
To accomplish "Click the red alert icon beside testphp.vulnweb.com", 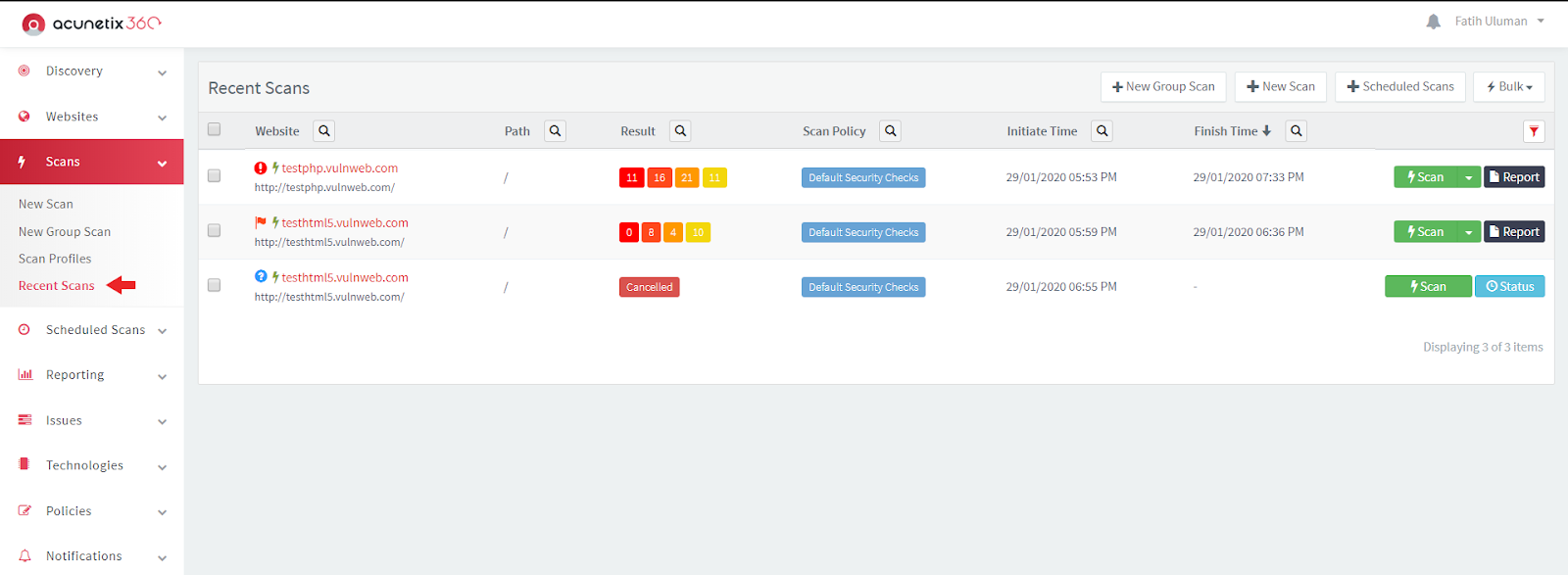I will click(261, 168).
